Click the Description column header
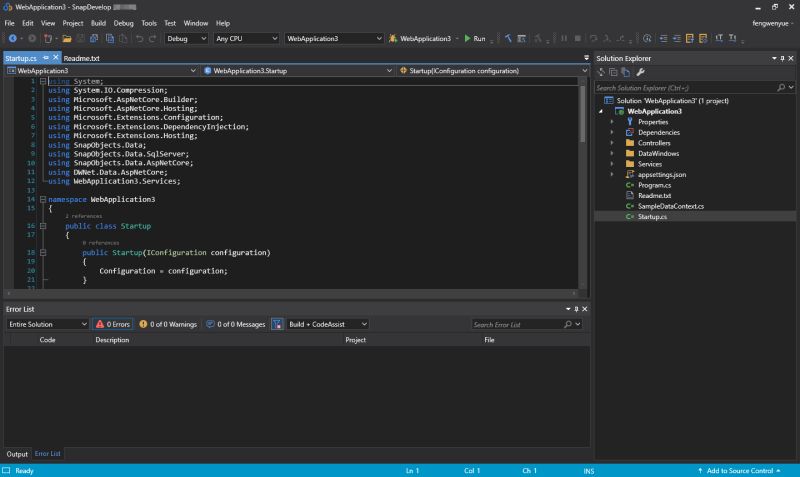This screenshot has width=800, height=477. pyautogui.click(x=112, y=340)
